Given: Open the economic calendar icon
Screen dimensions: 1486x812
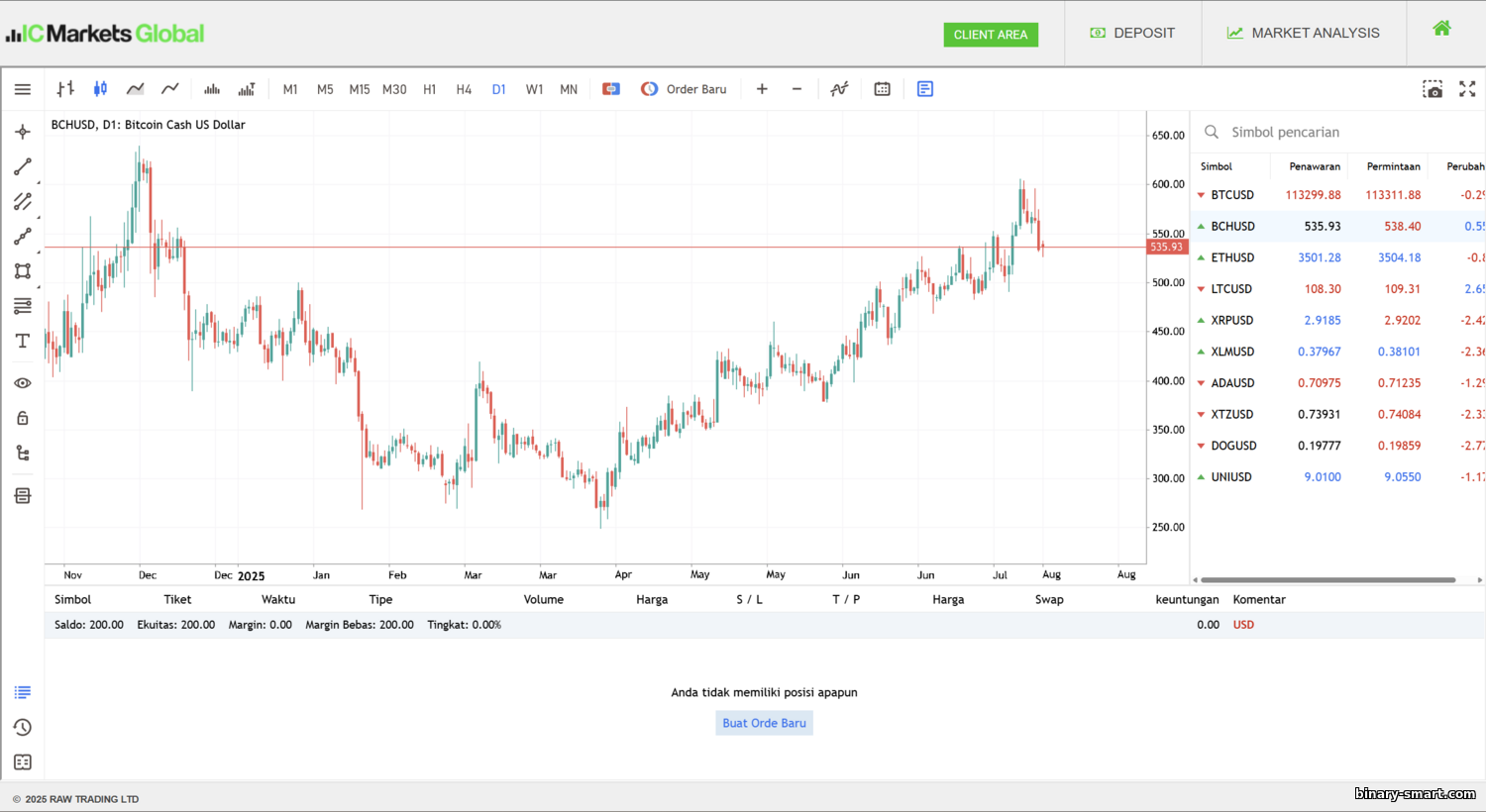Looking at the screenshot, I should point(882,89).
